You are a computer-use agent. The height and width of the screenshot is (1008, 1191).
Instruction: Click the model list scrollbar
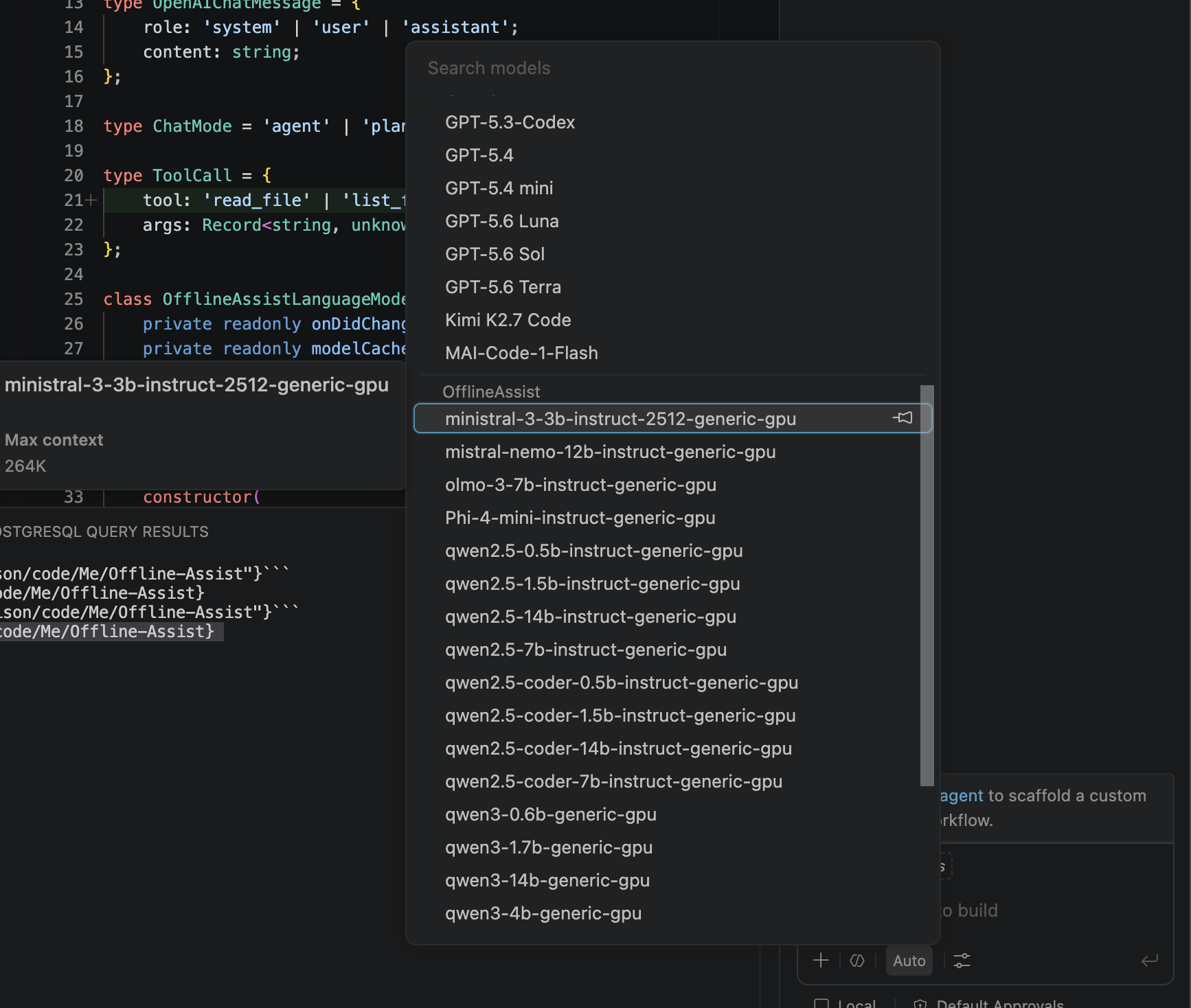[927, 585]
